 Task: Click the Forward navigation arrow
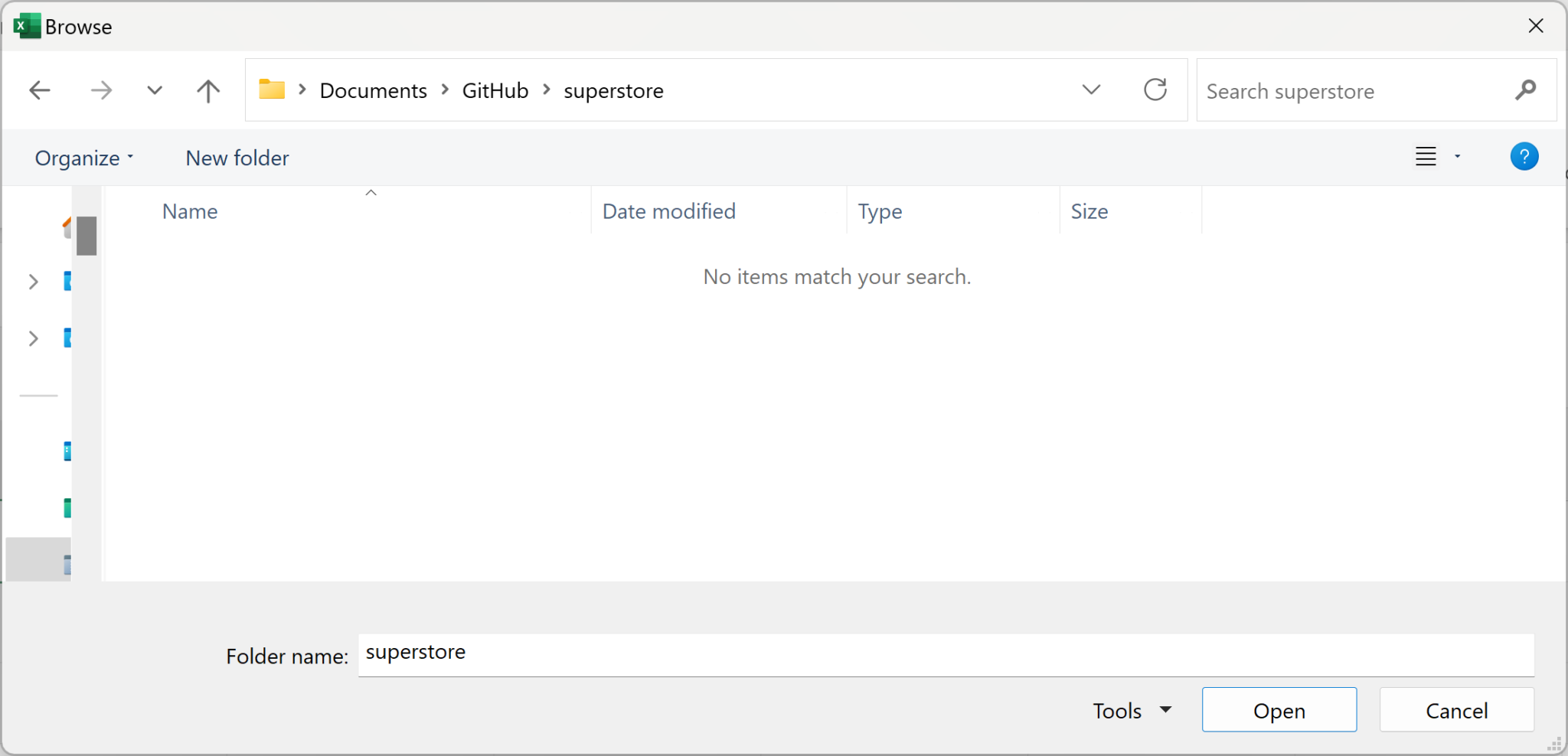pyautogui.click(x=101, y=91)
